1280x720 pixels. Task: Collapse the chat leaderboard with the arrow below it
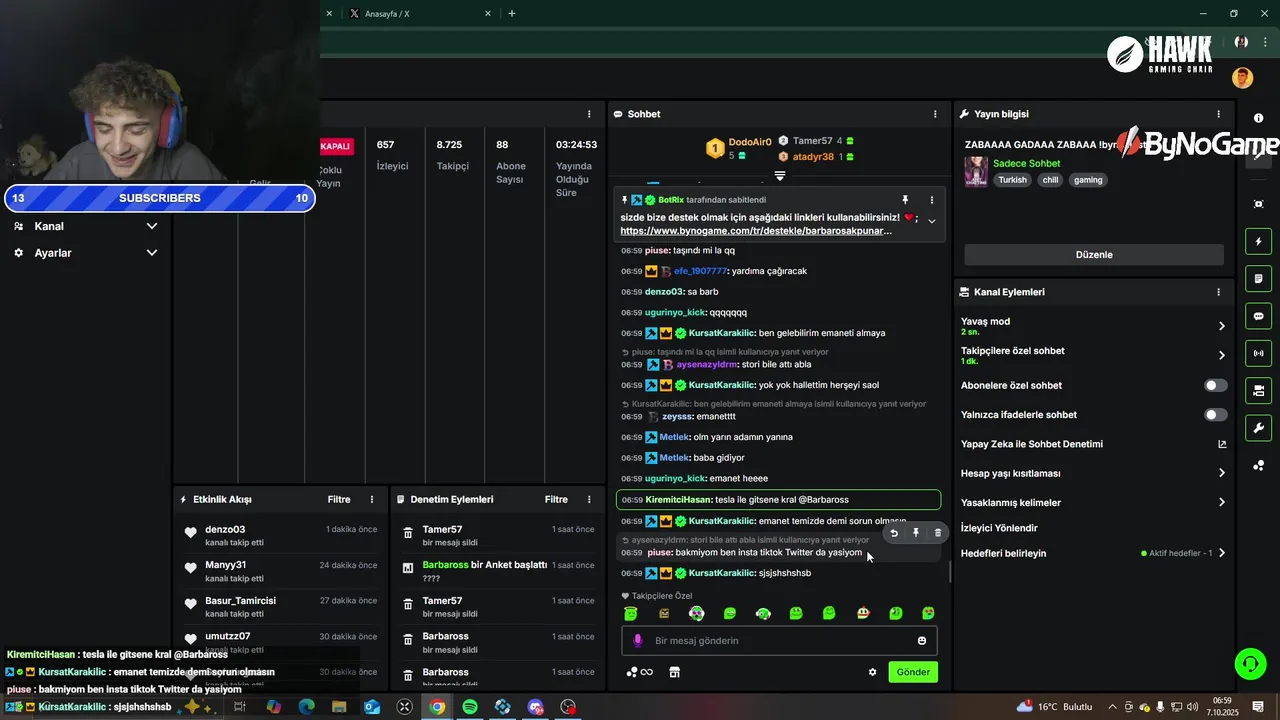[x=780, y=175]
